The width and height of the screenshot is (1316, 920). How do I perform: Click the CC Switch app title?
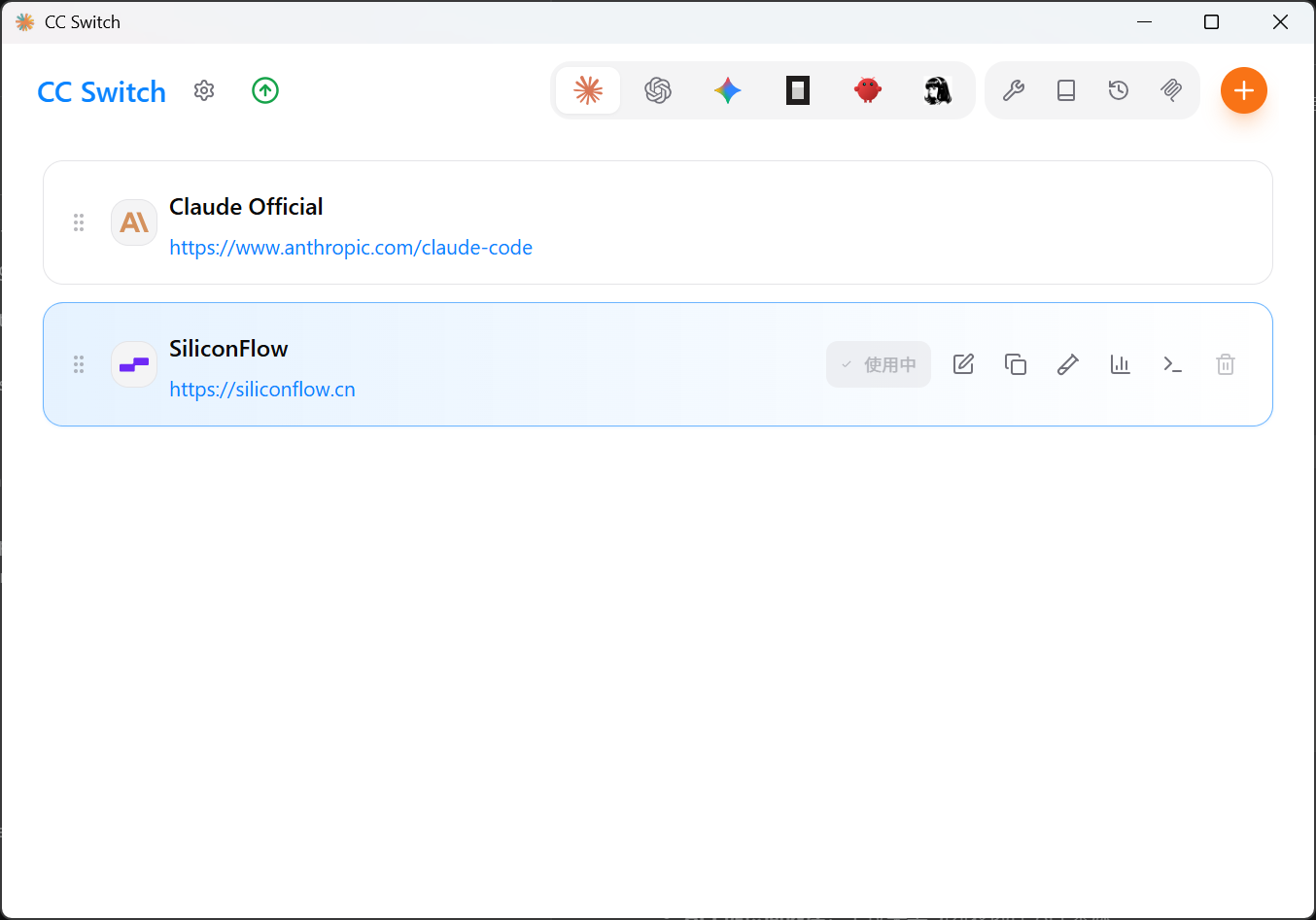click(102, 92)
